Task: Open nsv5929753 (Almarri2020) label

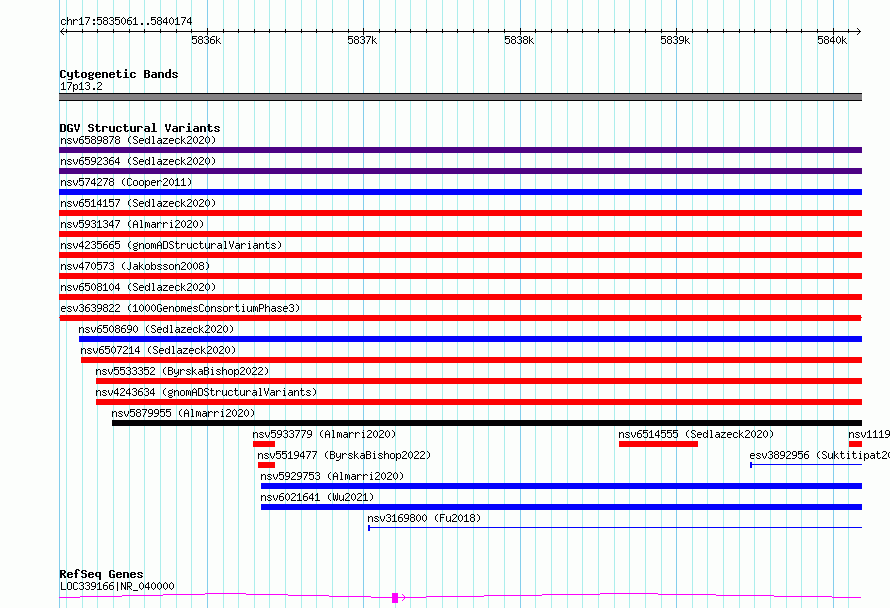Action: pyautogui.click(x=332, y=476)
